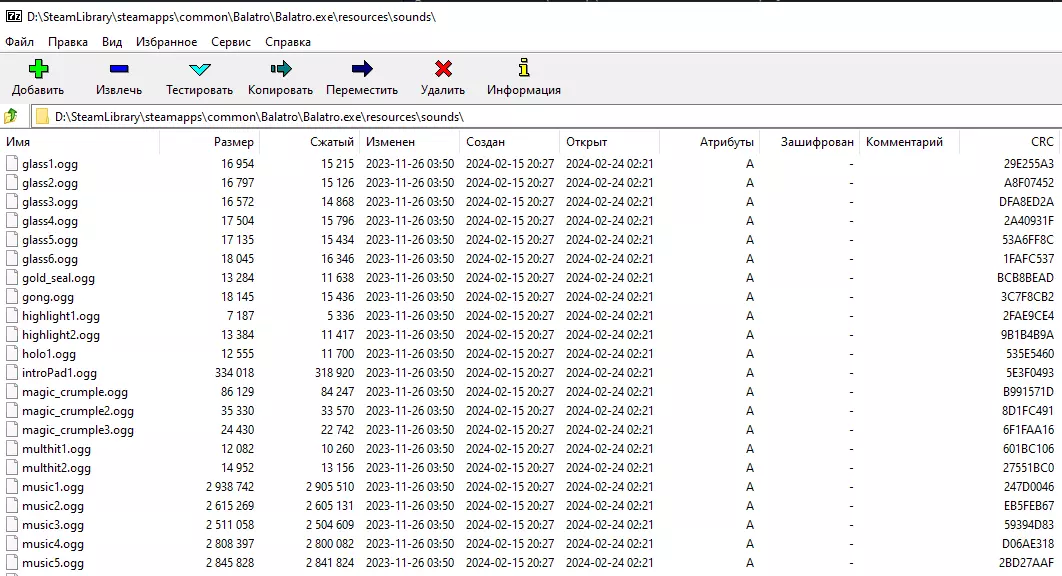Select the highlight2.ogg file name
The image size is (1062, 576).
click(60, 335)
